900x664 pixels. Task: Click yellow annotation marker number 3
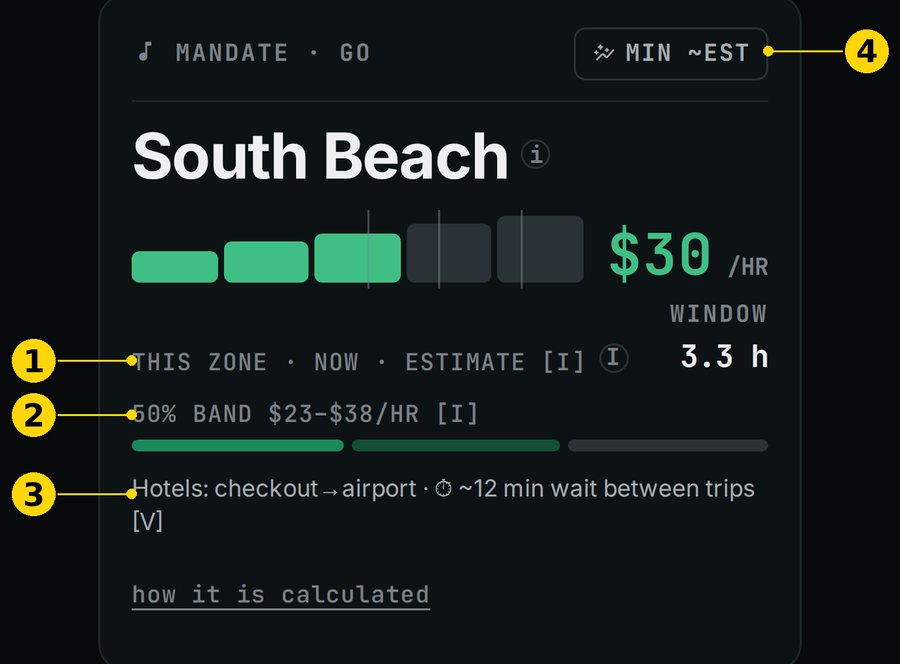point(33,494)
